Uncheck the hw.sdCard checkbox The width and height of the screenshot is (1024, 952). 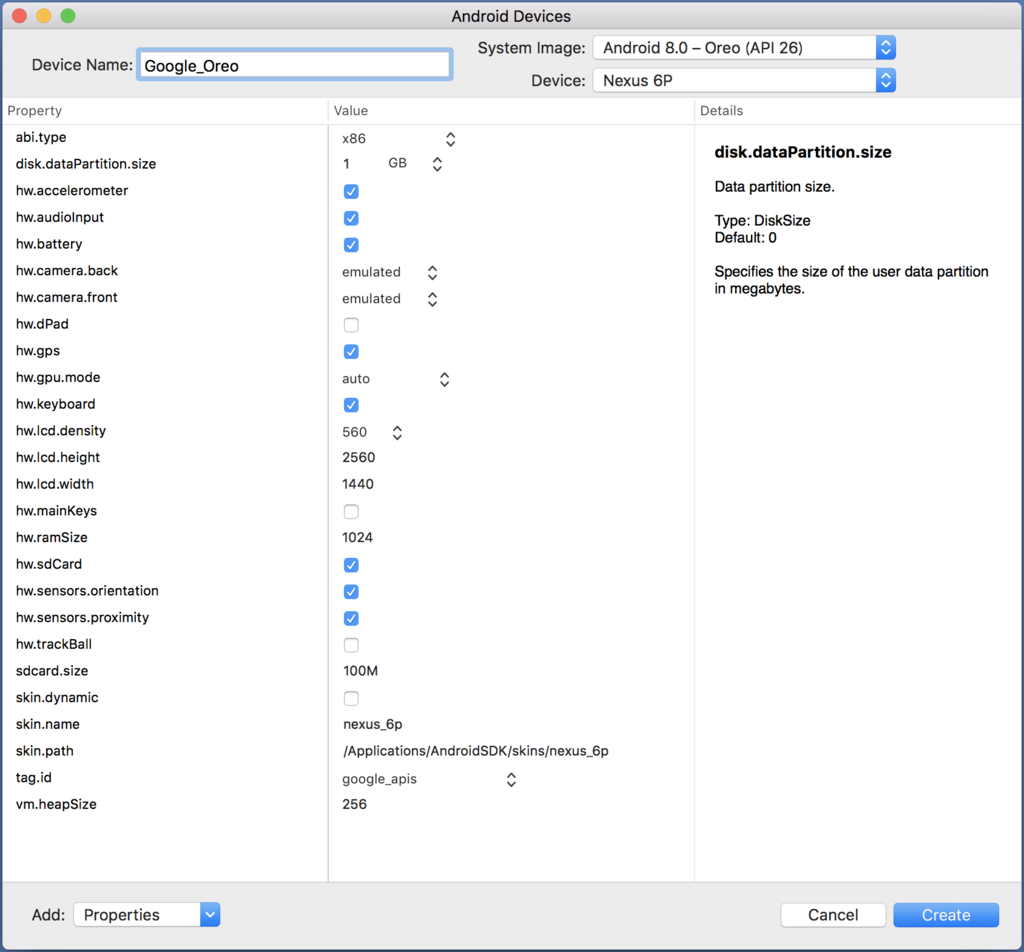[x=351, y=565]
